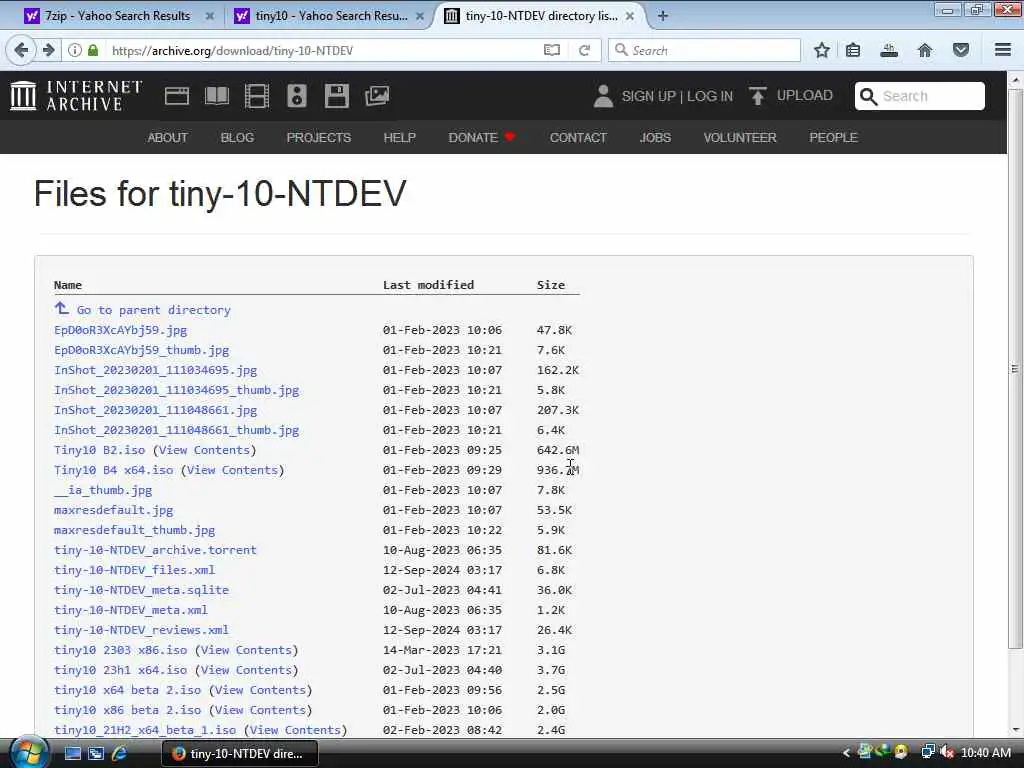
Task: Expand hidden system tray icons arrow
Action: [846, 753]
